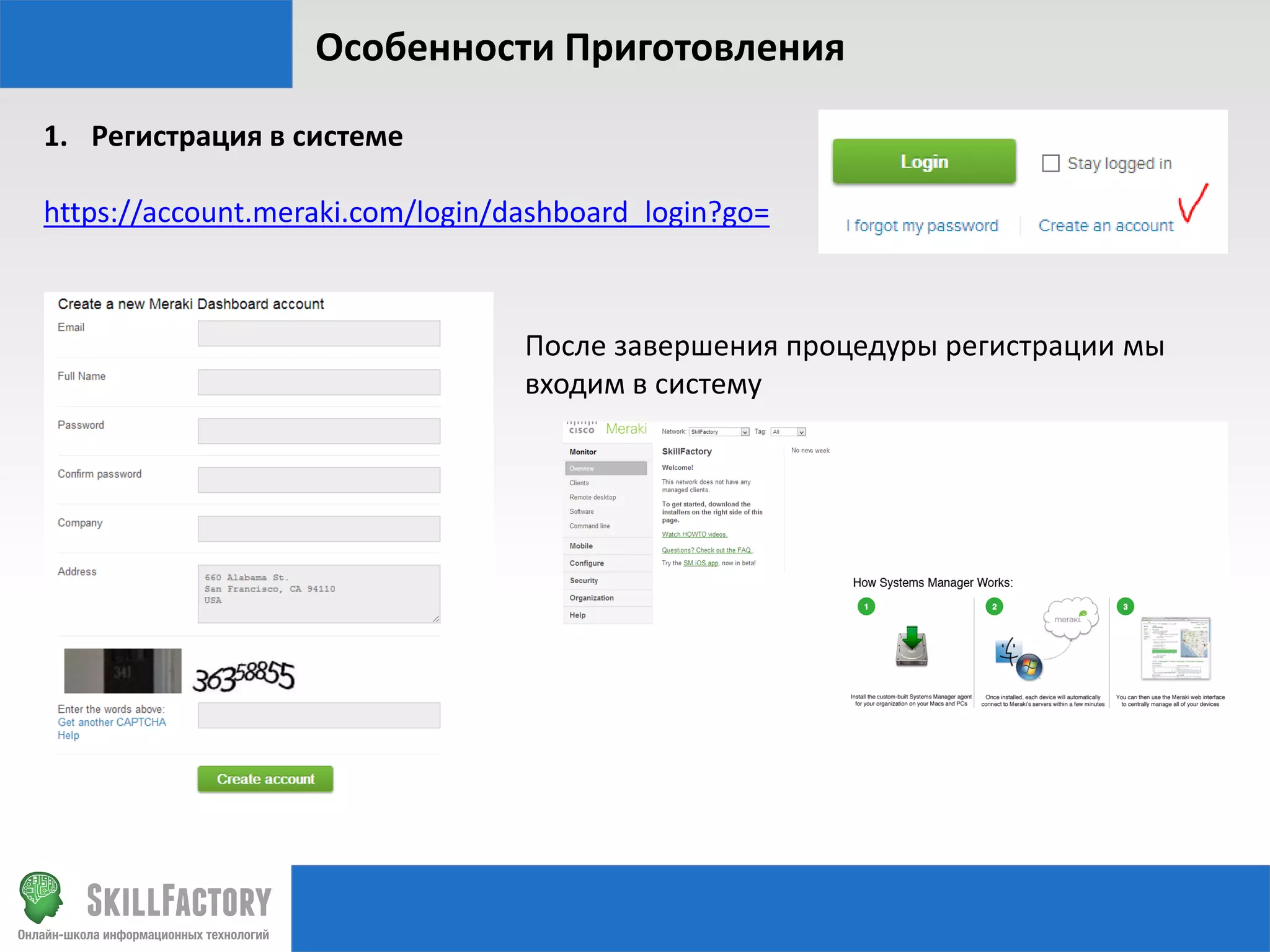Open Command line in the sidebar
Viewport: 1270px width, 952px height.
tap(590, 526)
